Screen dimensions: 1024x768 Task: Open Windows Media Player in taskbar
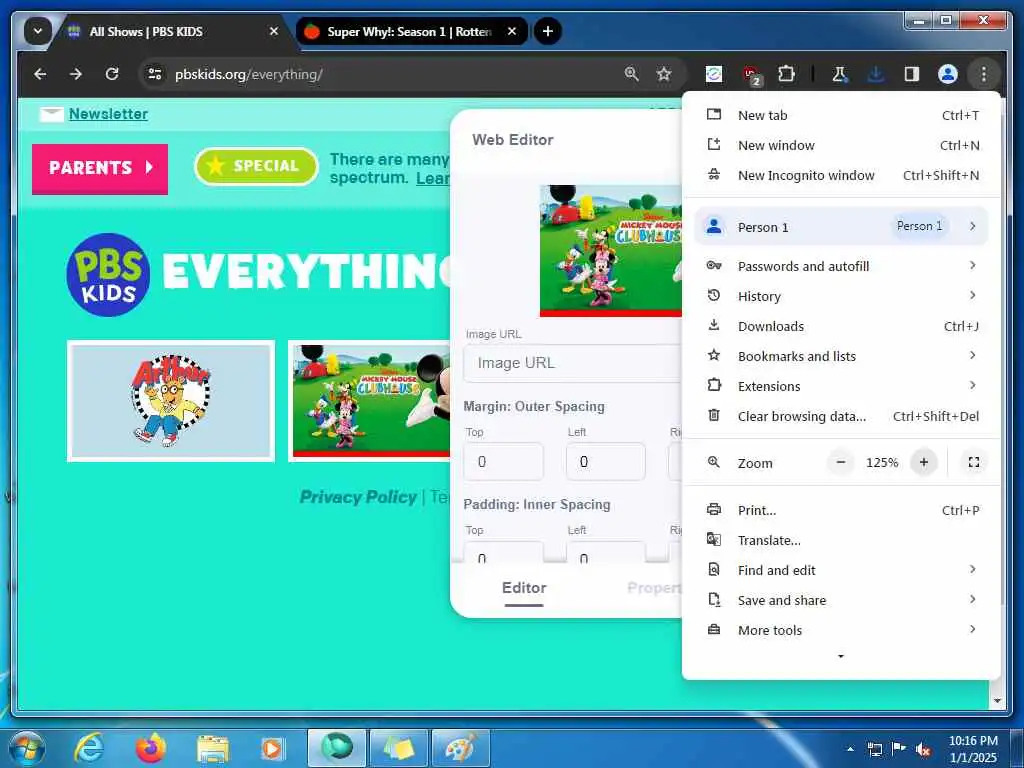tap(272, 748)
